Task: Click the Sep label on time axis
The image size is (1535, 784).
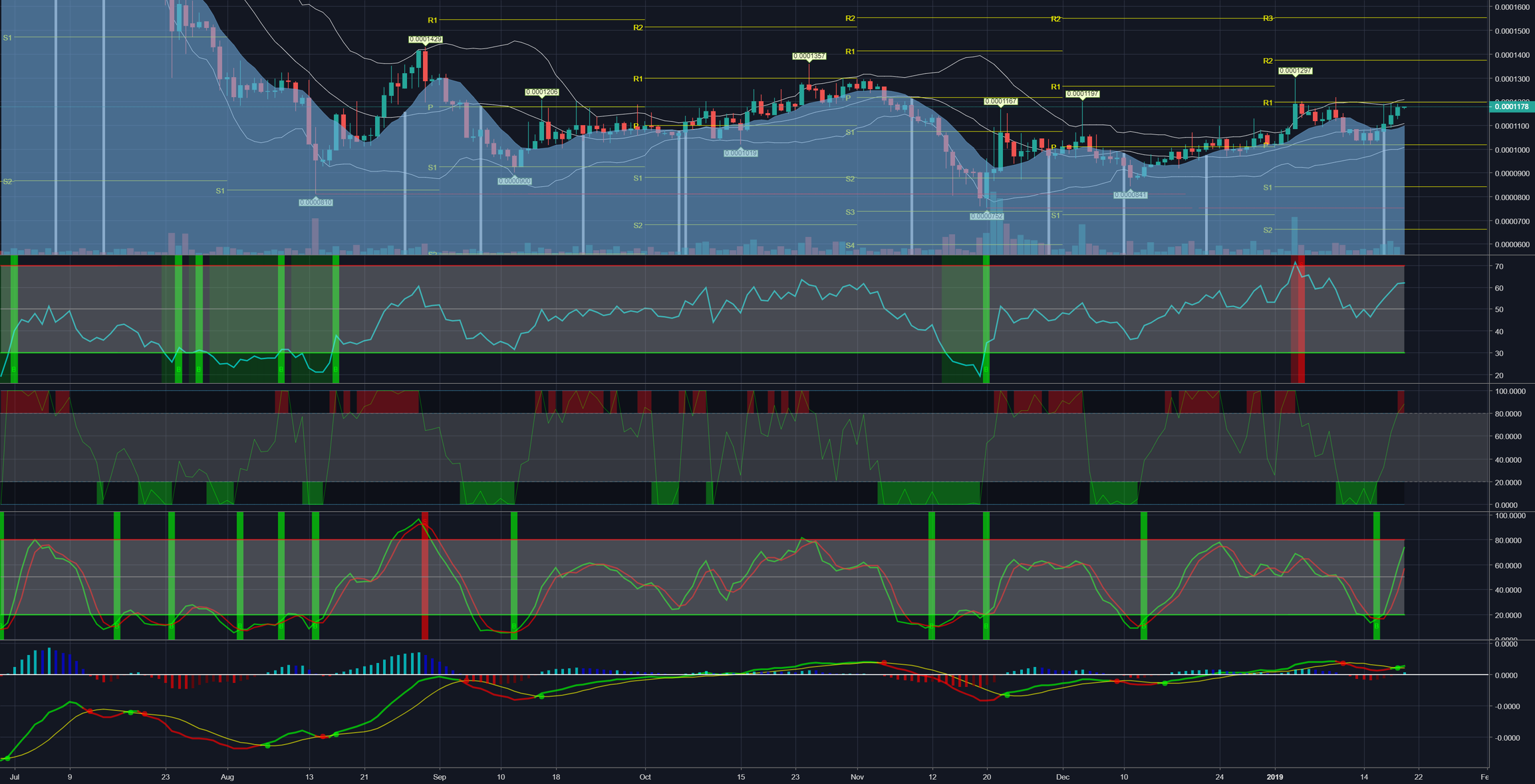Action: click(x=439, y=777)
